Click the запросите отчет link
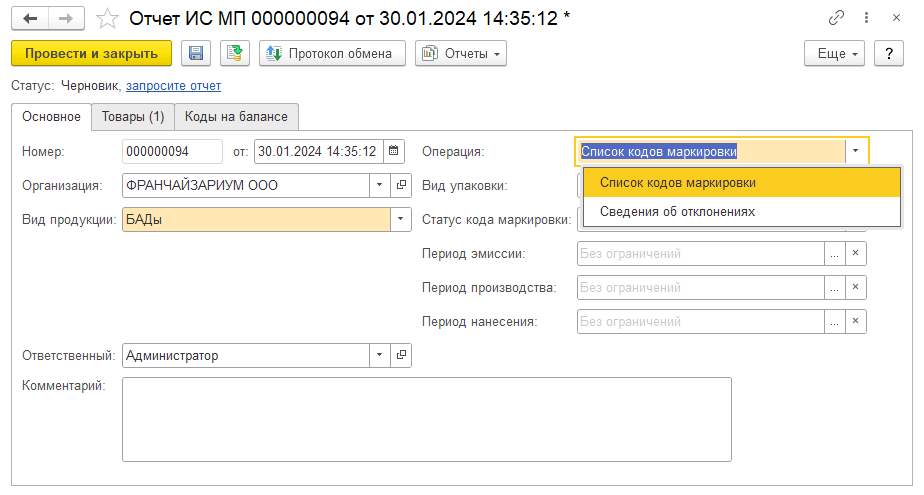 point(173,86)
